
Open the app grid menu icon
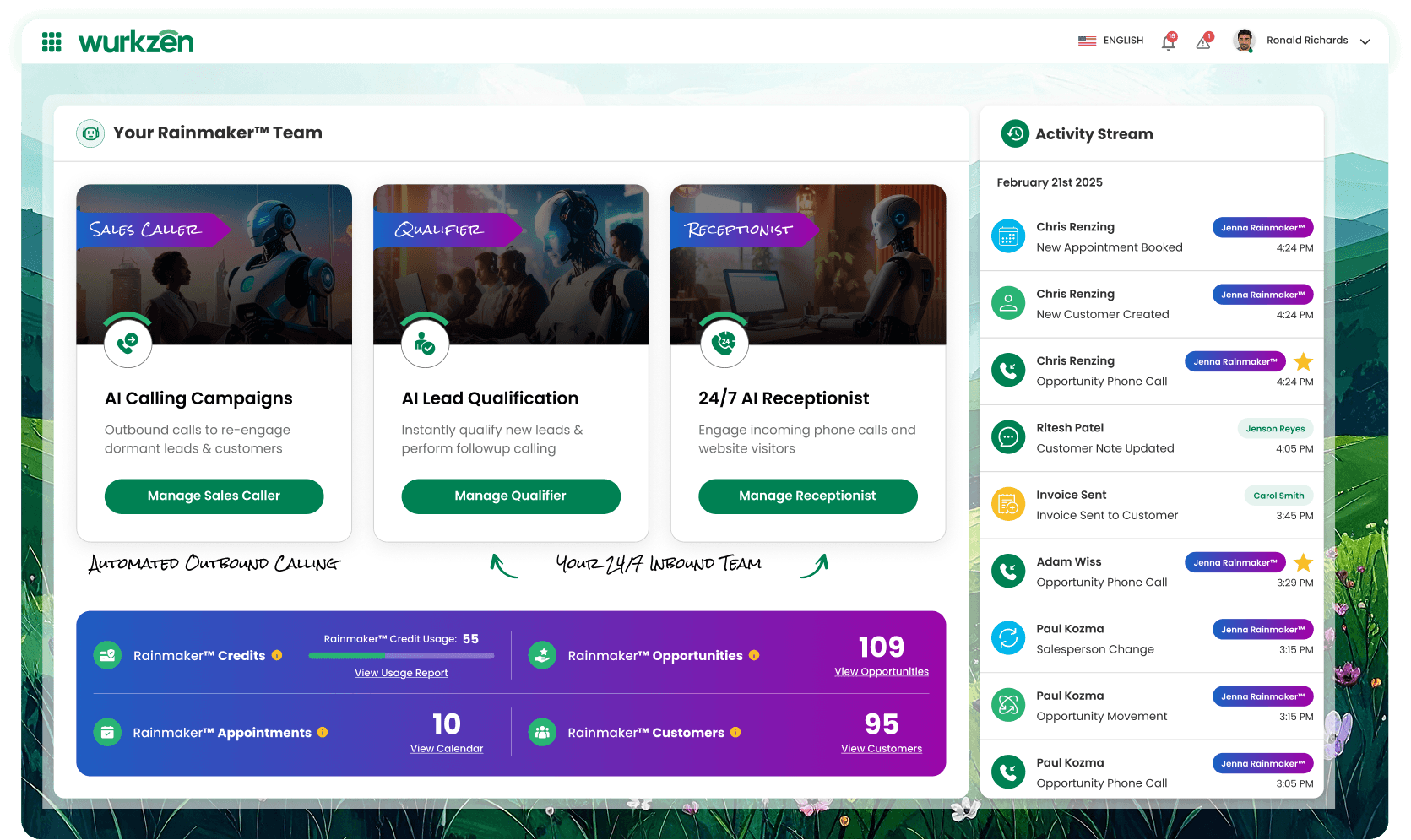click(52, 41)
